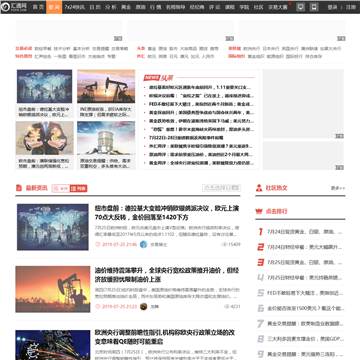Click the oil article author avatar icon
Viewport: 360px width, 360px height.
[144, 306]
